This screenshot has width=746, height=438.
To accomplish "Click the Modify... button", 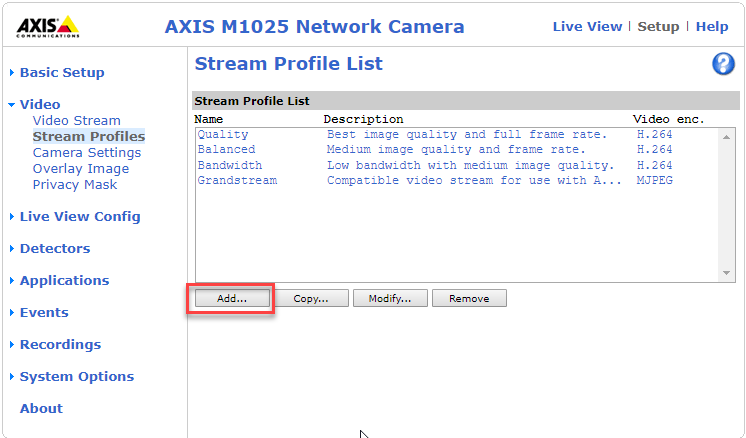I will pyautogui.click(x=390, y=298).
